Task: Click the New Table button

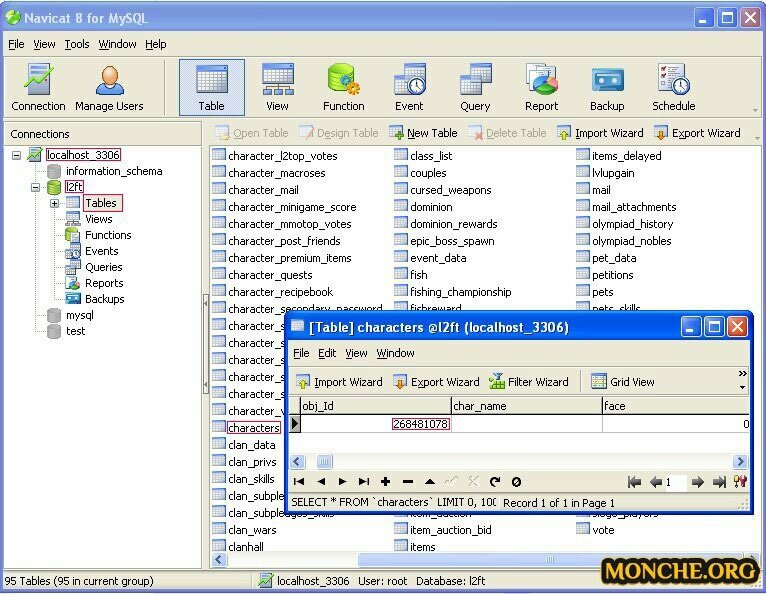Action: 423,133
